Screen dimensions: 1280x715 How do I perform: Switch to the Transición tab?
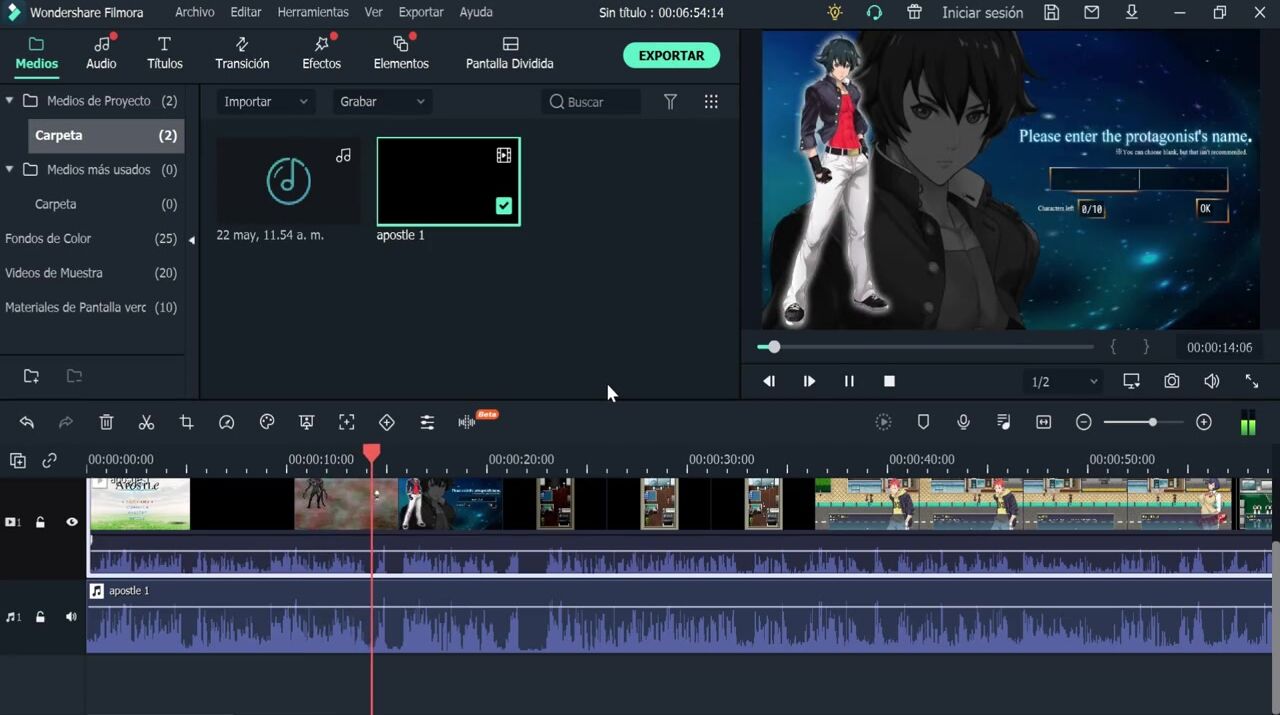point(242,53)
